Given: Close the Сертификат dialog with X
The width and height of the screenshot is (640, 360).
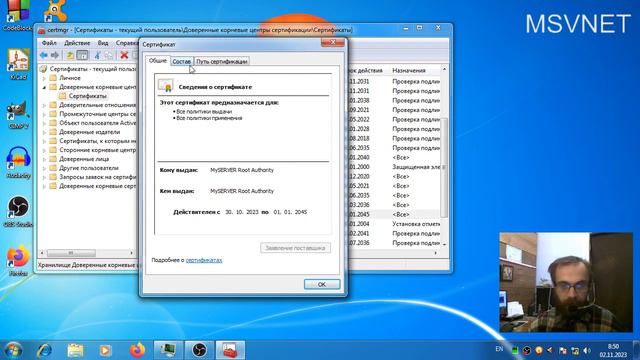Looking at the screenshot, I should pyautogui.click(x=333, y=42).
